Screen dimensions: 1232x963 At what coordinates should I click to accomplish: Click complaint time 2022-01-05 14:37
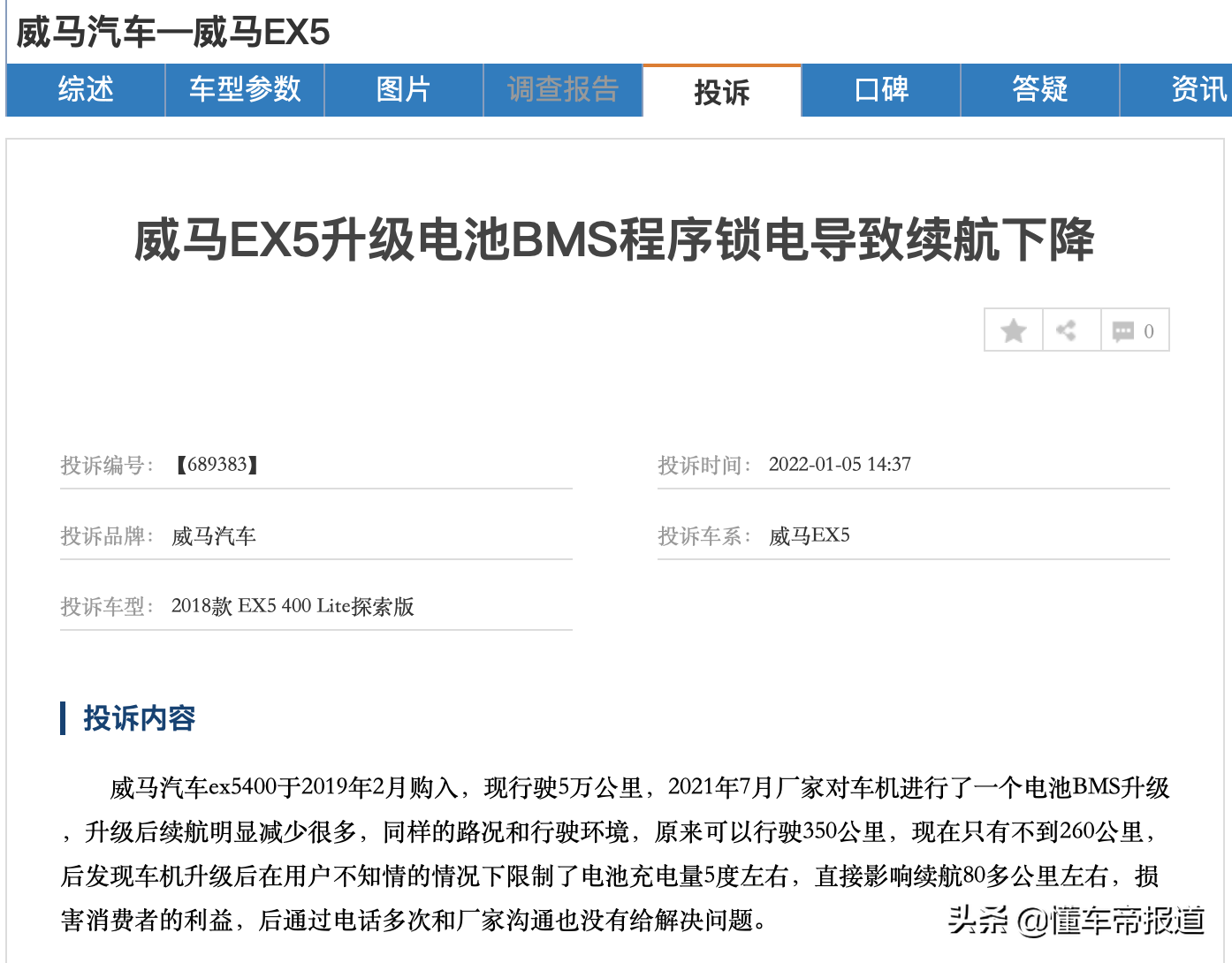point(840,465)
